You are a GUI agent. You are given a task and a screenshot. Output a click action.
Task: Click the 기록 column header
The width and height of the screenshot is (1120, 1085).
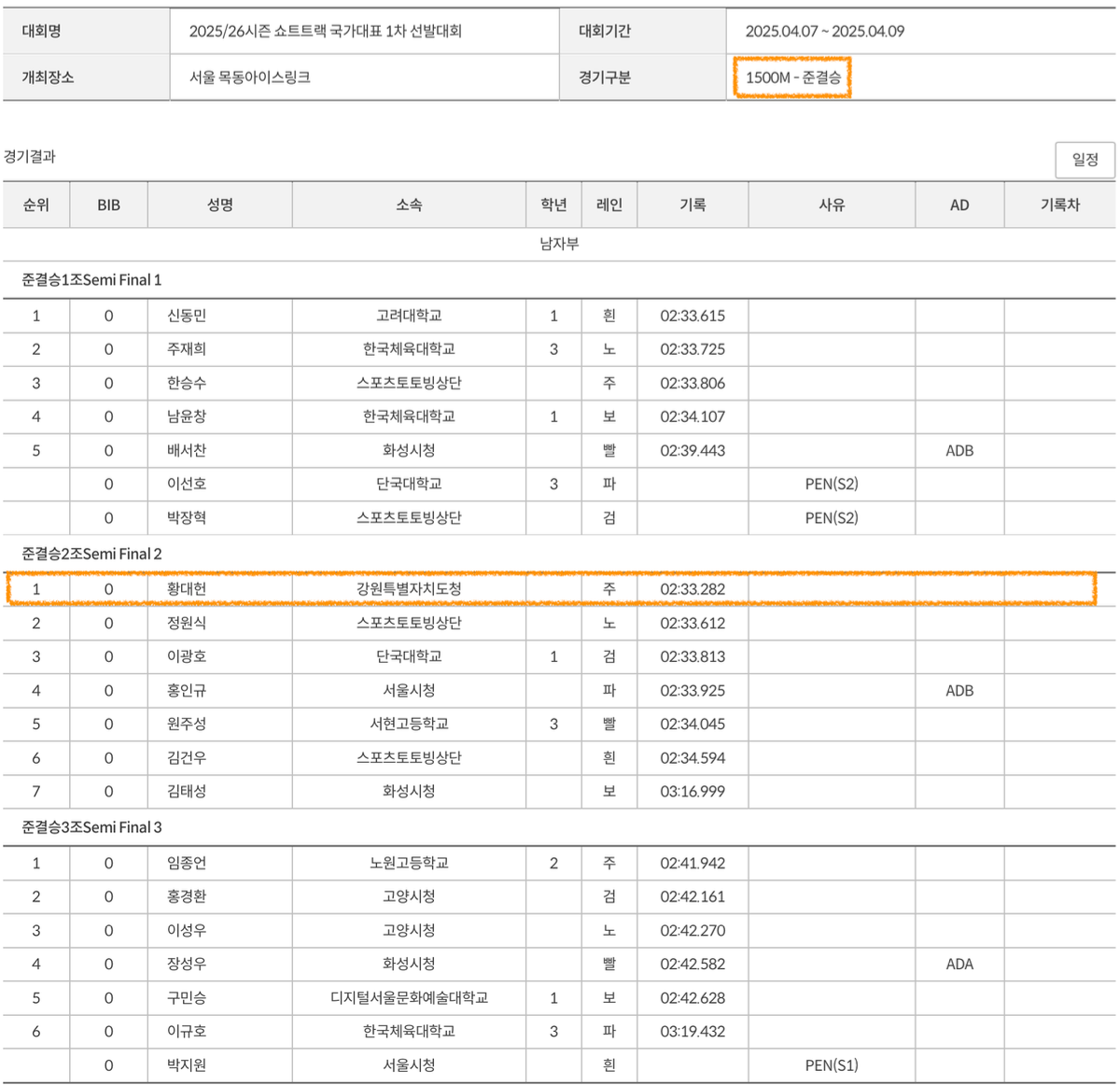pyautogui.click(x=693, y=204)
